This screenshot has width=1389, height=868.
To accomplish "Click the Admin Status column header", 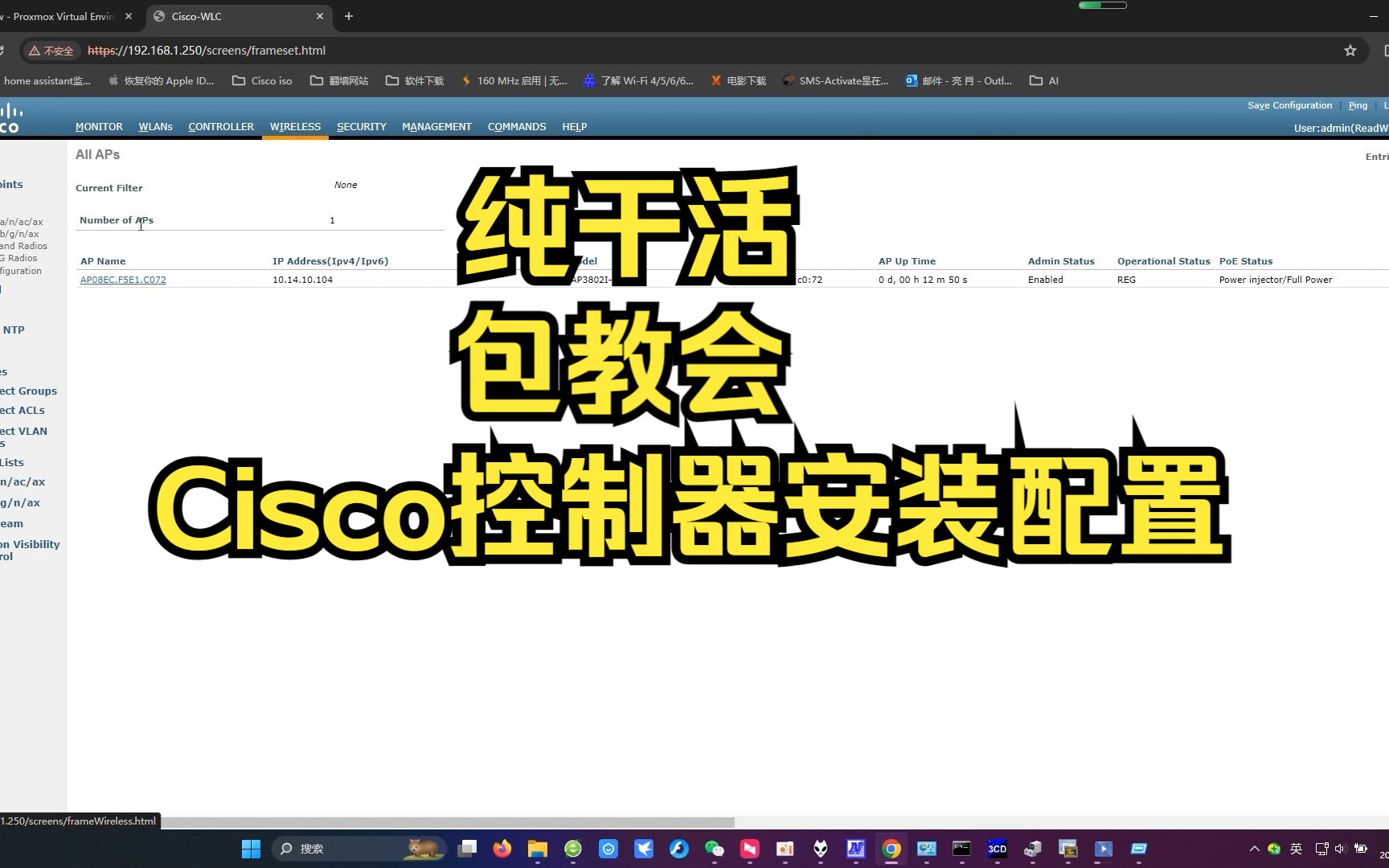I will 1061,261.
